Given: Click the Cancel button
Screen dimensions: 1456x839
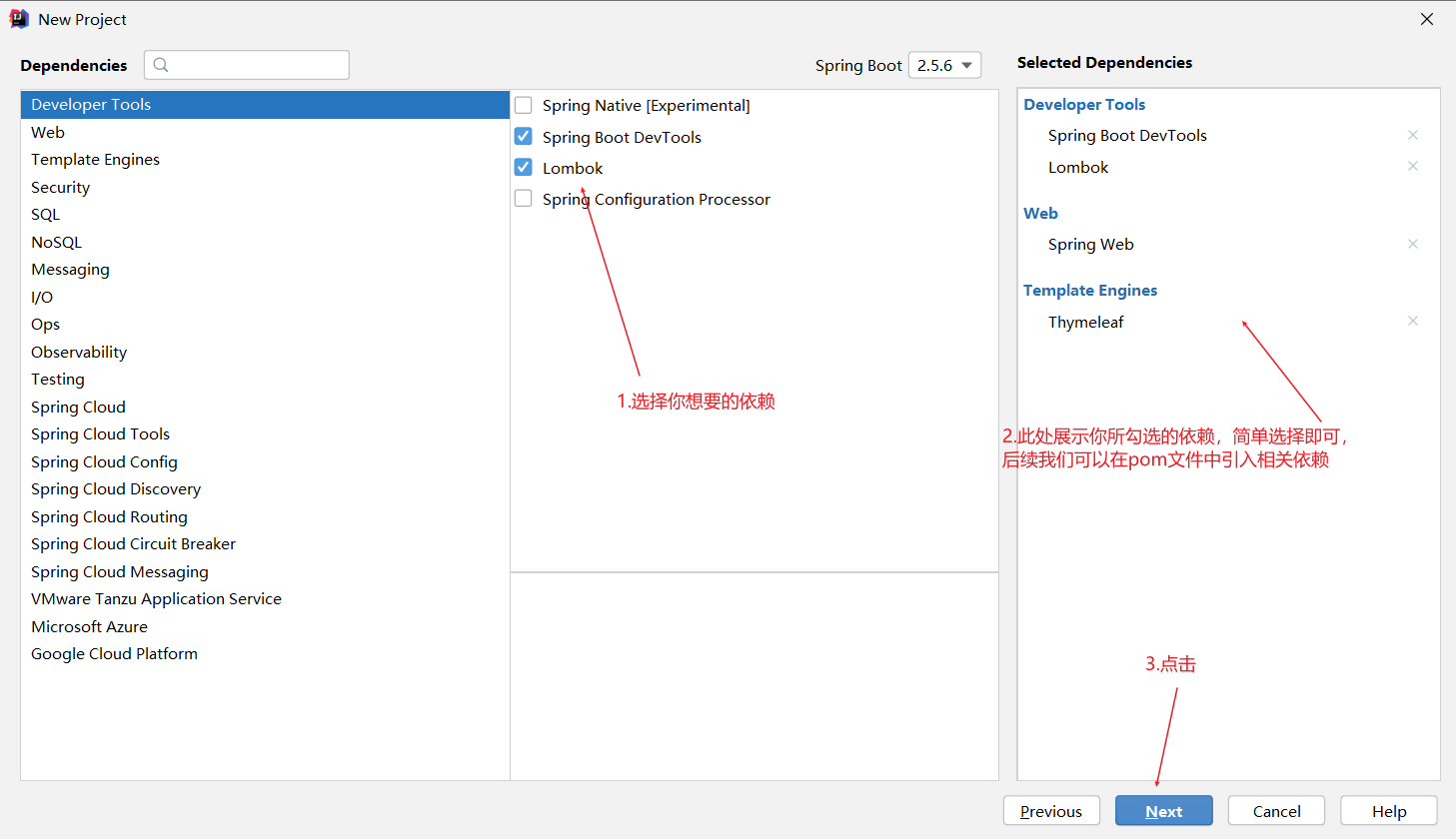Looking at the screenshot, I should pyautogui.click(x=1276, y=810).
